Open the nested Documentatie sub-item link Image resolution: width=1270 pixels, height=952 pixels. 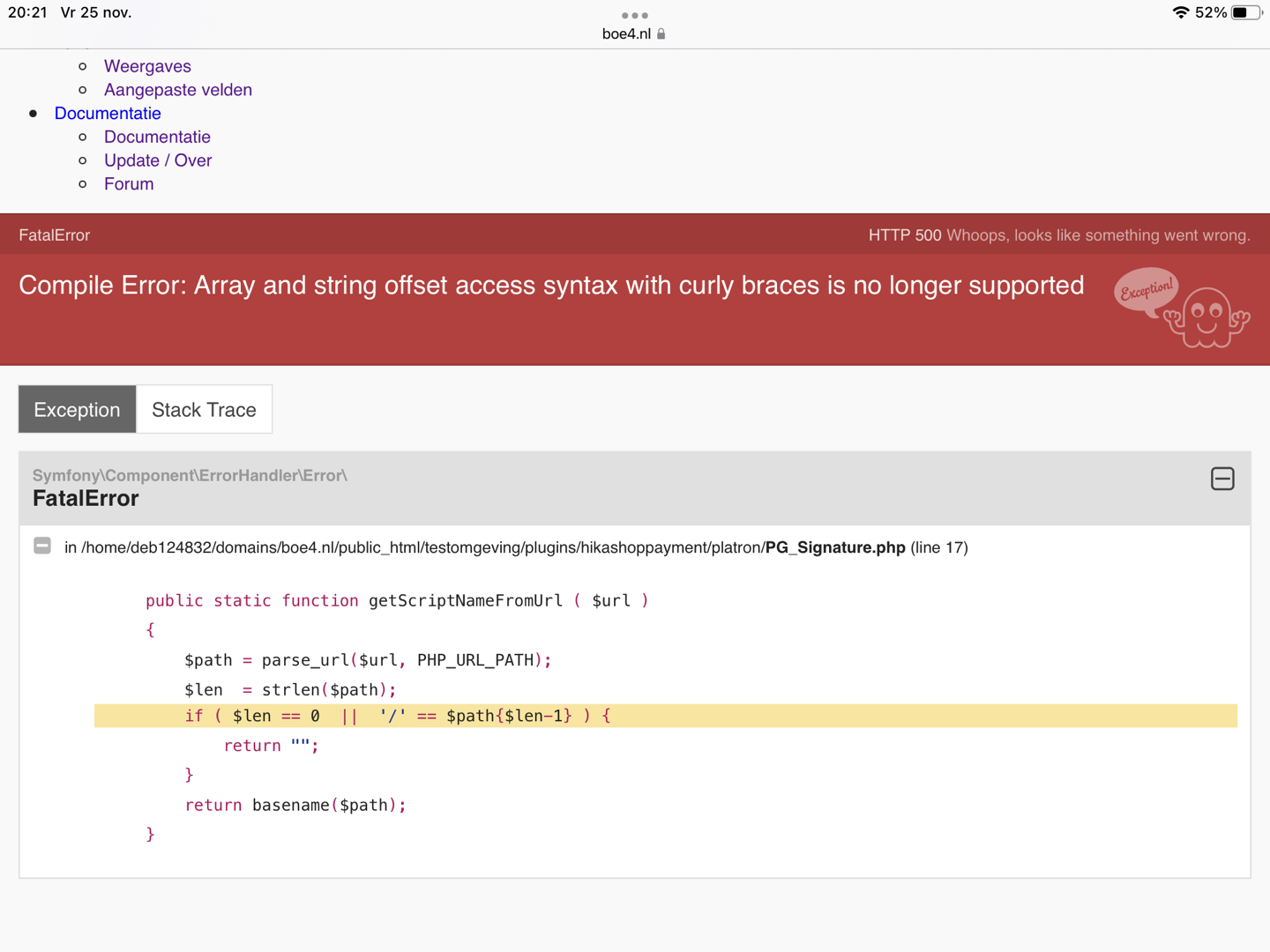point(157,137)
